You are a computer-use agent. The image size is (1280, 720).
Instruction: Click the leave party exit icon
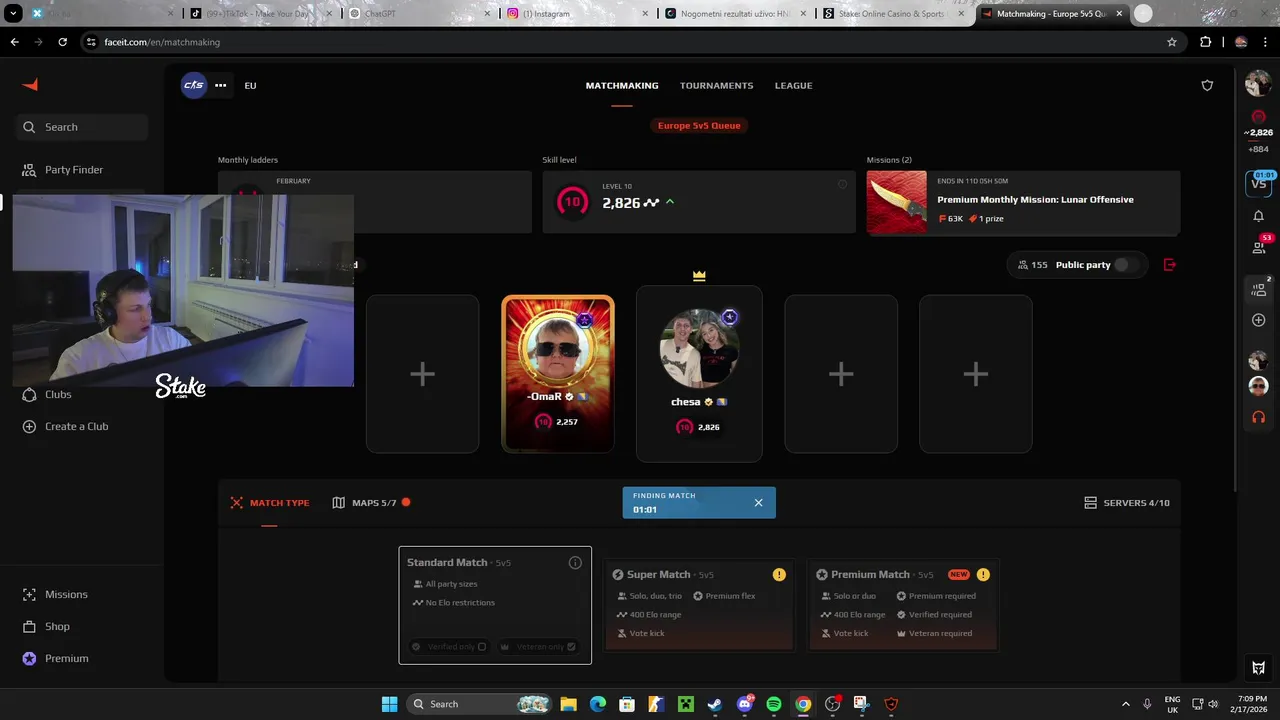click(1170, 265)
